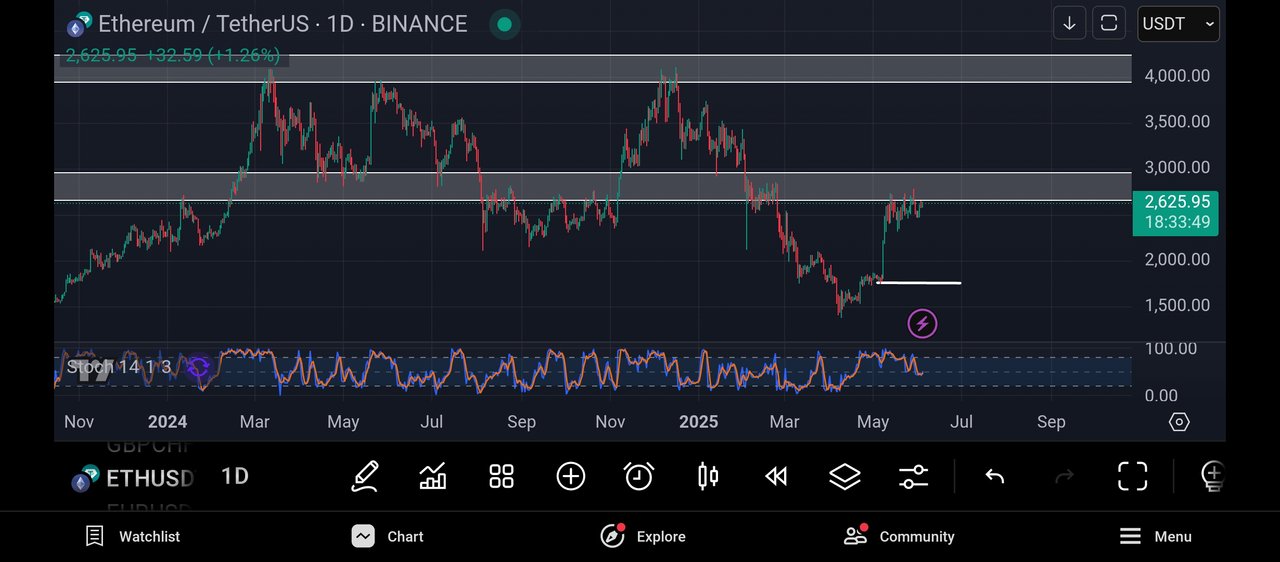
Task: Open chart settings sliders icon
Action: (x=913, y=477)
